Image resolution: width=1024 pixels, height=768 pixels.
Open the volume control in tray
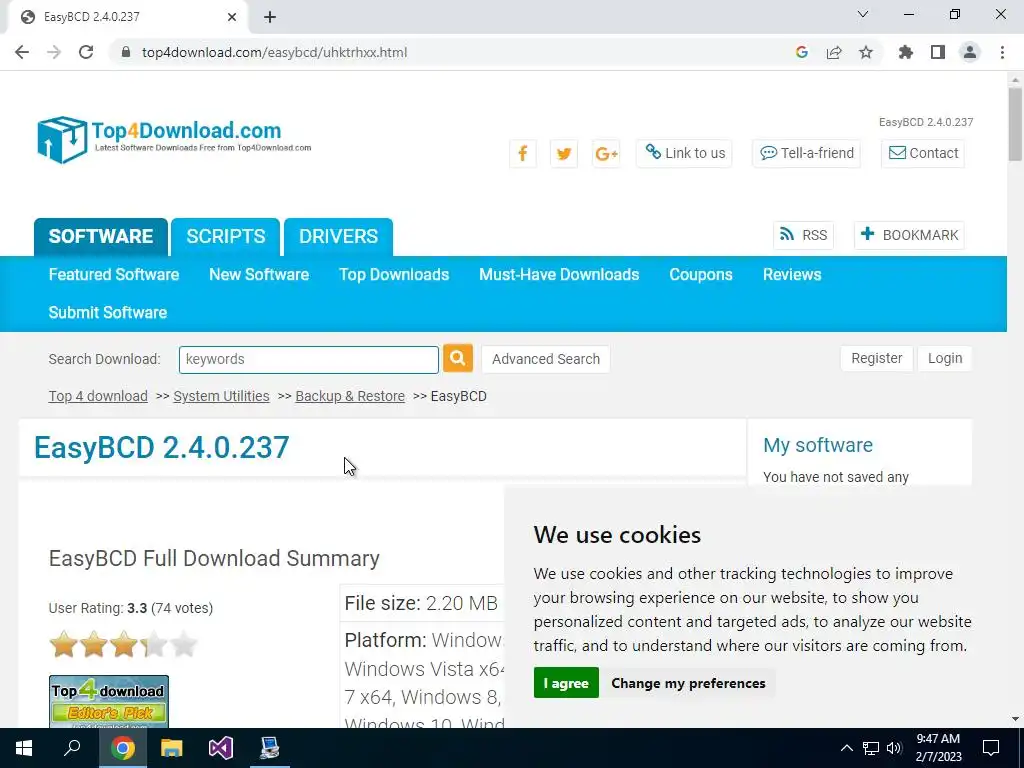[x=894, y=748]
